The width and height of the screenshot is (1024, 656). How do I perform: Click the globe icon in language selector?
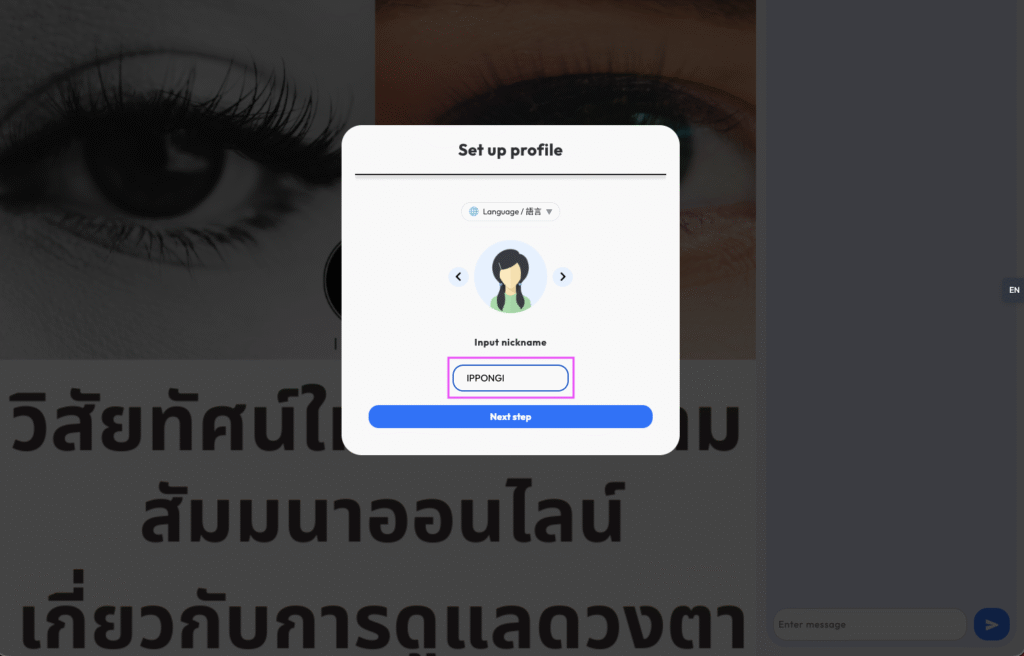tap(473, 212)
